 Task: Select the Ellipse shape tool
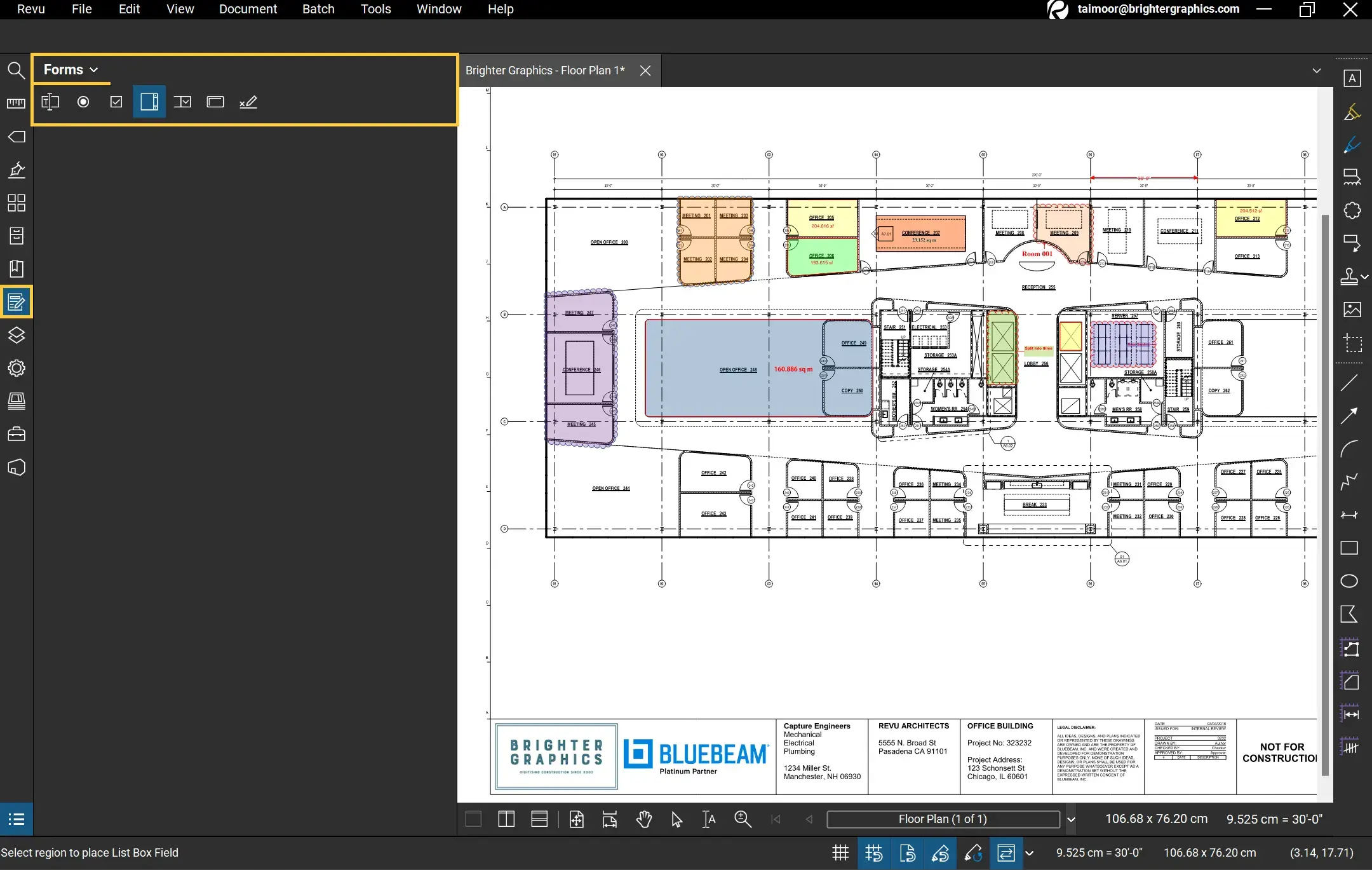click(1349, 581)
